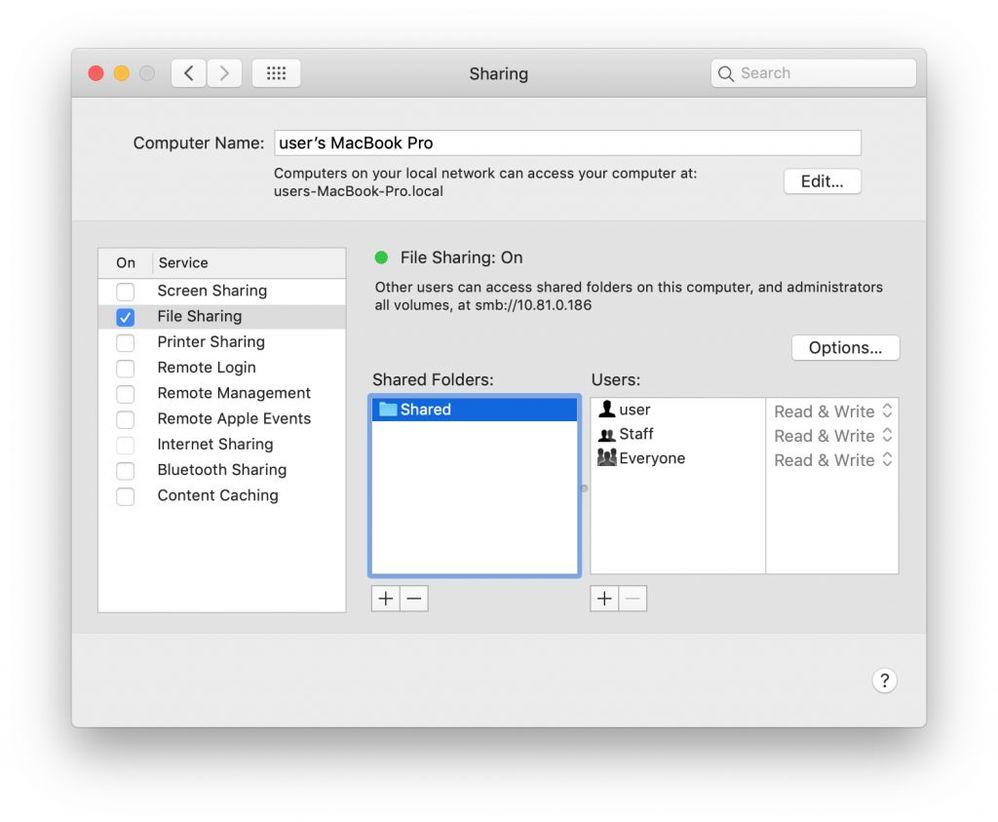Select Screen Sharing in the service list
The image size is (998, 822).
point(222,291)
